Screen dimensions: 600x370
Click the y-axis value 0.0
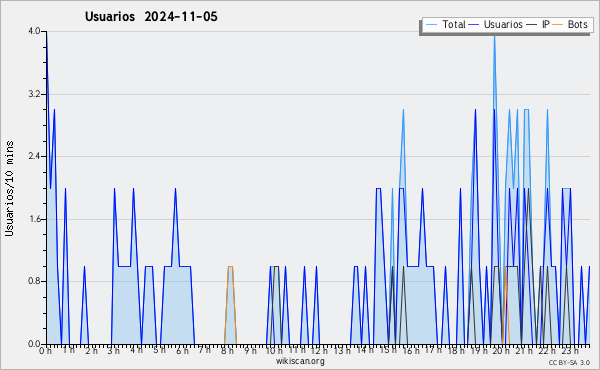tap(34, 344)
